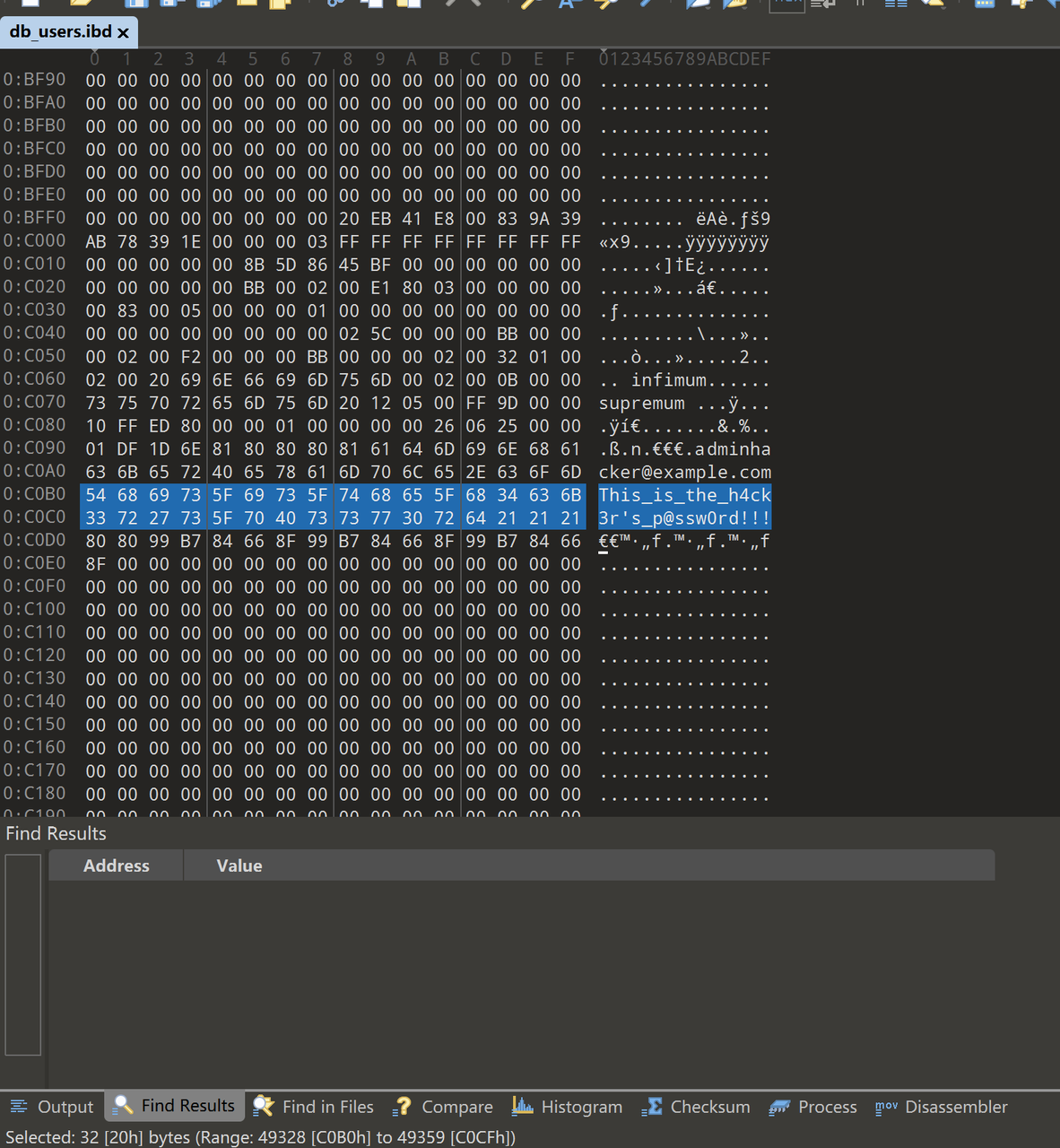1060x1148 pixels.
Task: Click the 'infimum' text in the ASCII column
Action: 668,380
